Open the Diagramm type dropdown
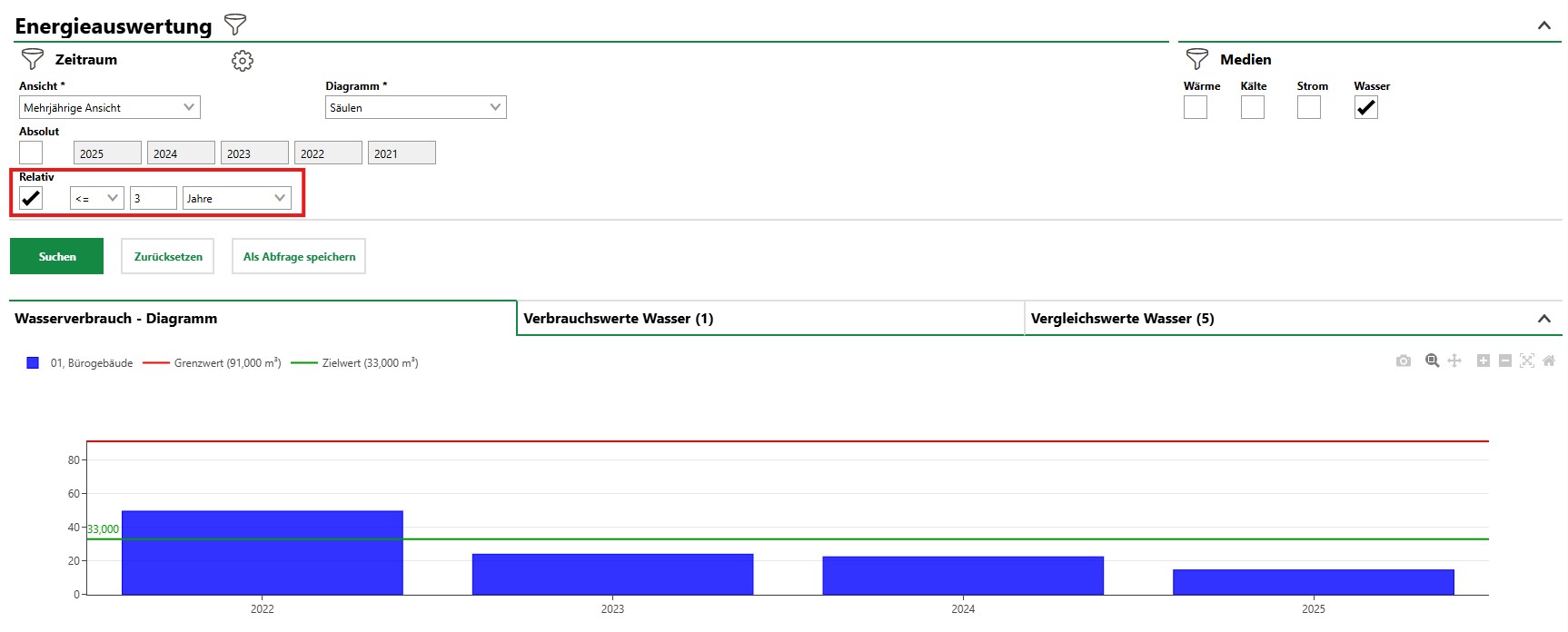The height and width of the screenshot is (632, 1568). point(416,107)
